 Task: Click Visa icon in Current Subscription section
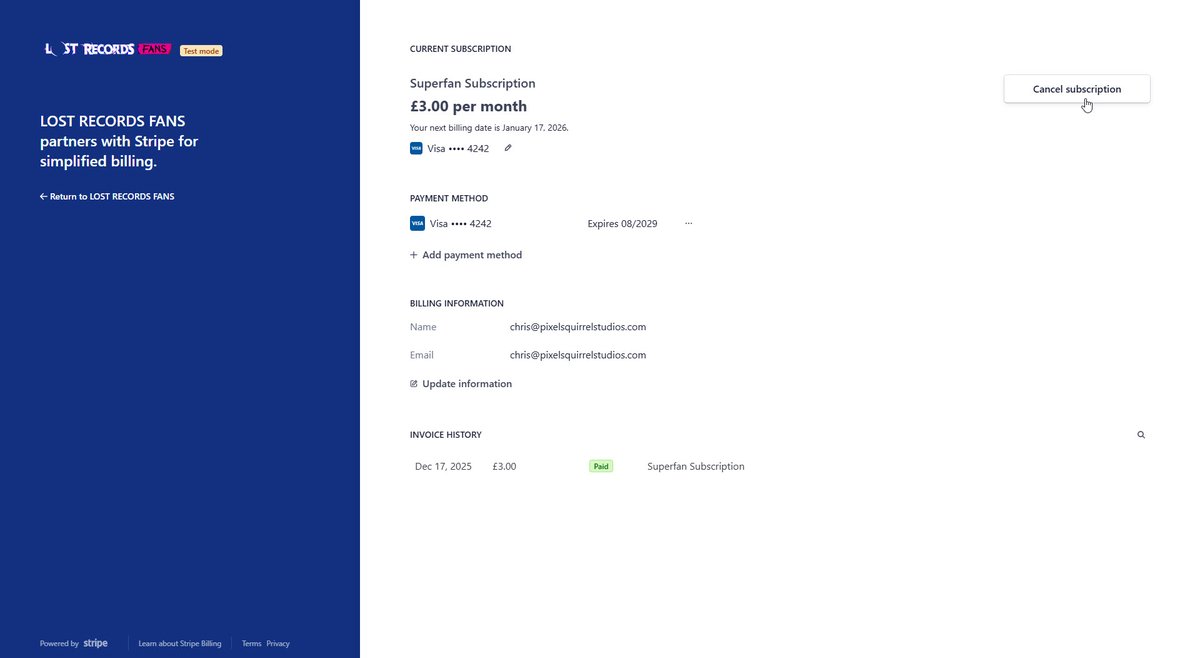click(416, 148)
